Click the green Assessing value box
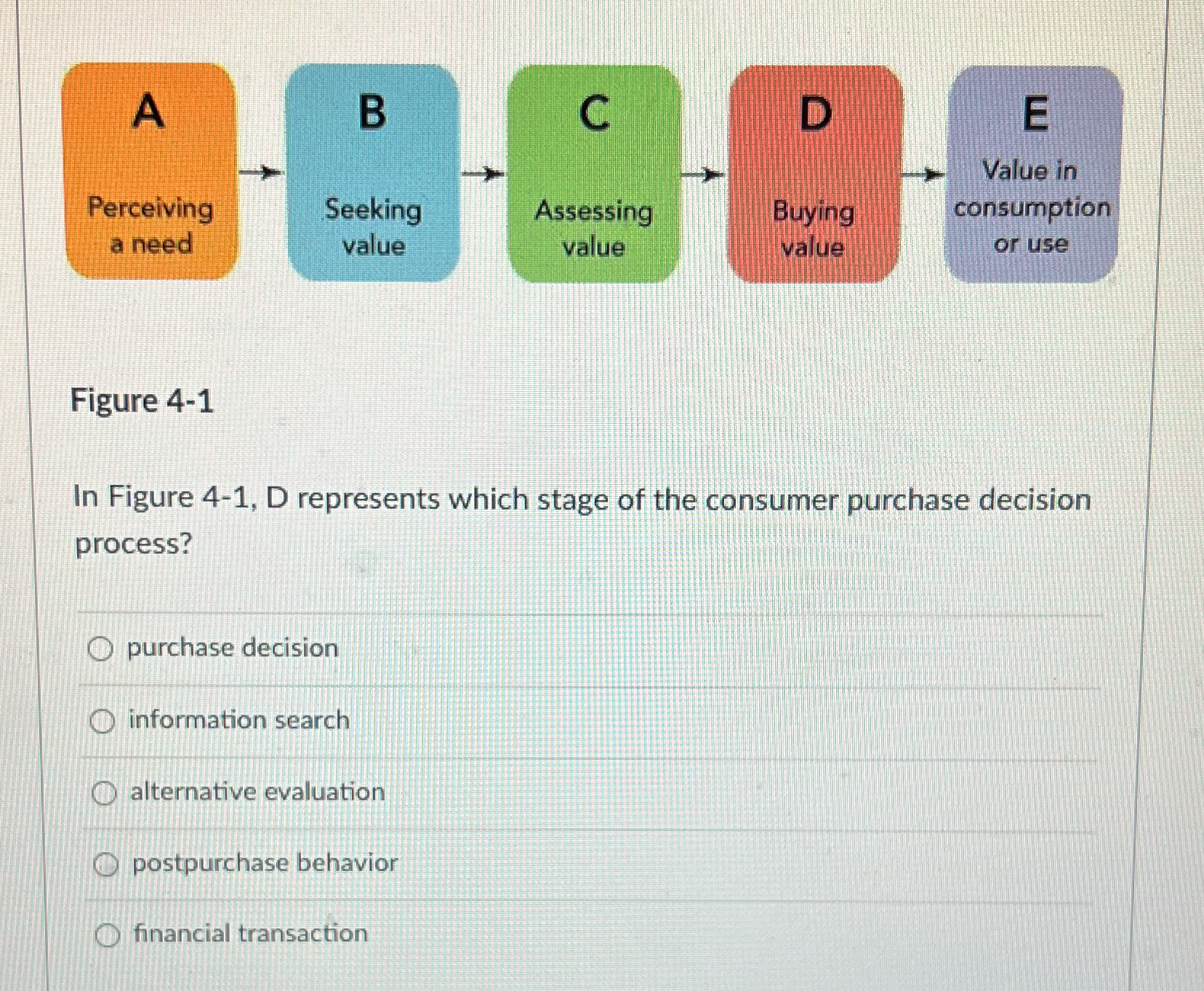The image size is (1204, 991). point(593,171)
